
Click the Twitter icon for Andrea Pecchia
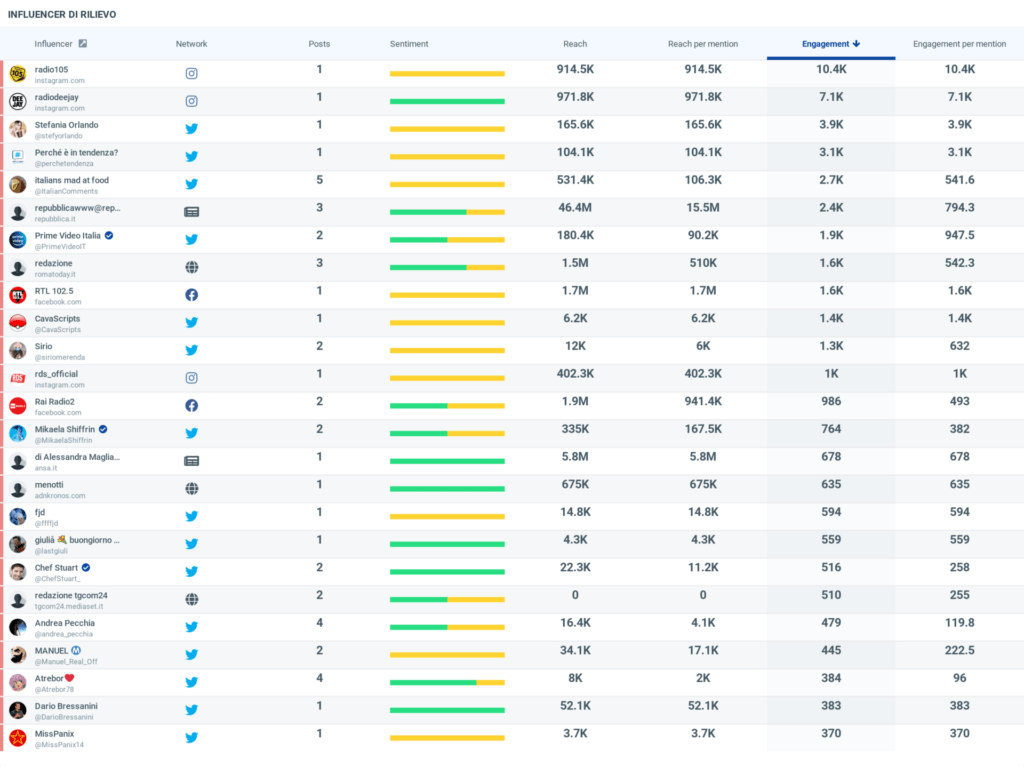click(x=191, y=627)
